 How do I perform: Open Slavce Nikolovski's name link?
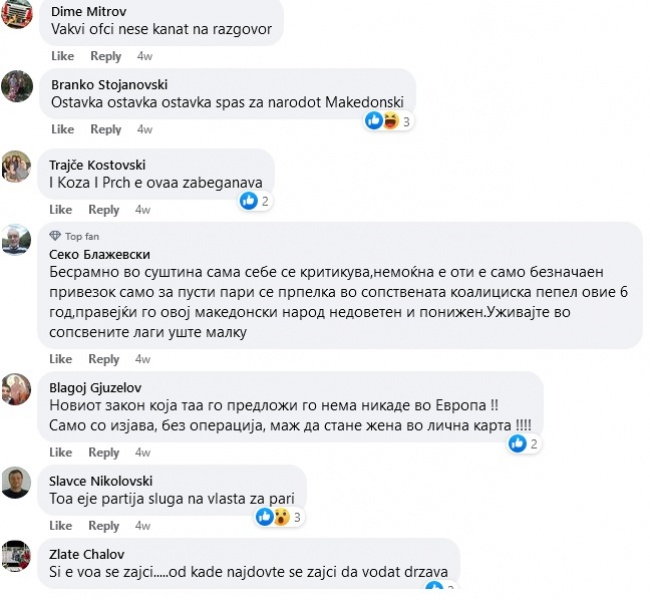click(103, 479)
